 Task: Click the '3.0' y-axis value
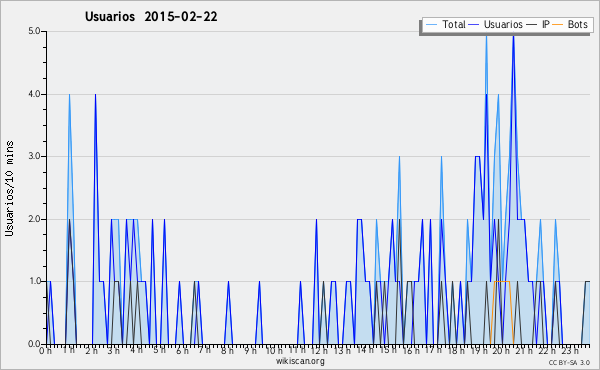[x=34, y=156]
